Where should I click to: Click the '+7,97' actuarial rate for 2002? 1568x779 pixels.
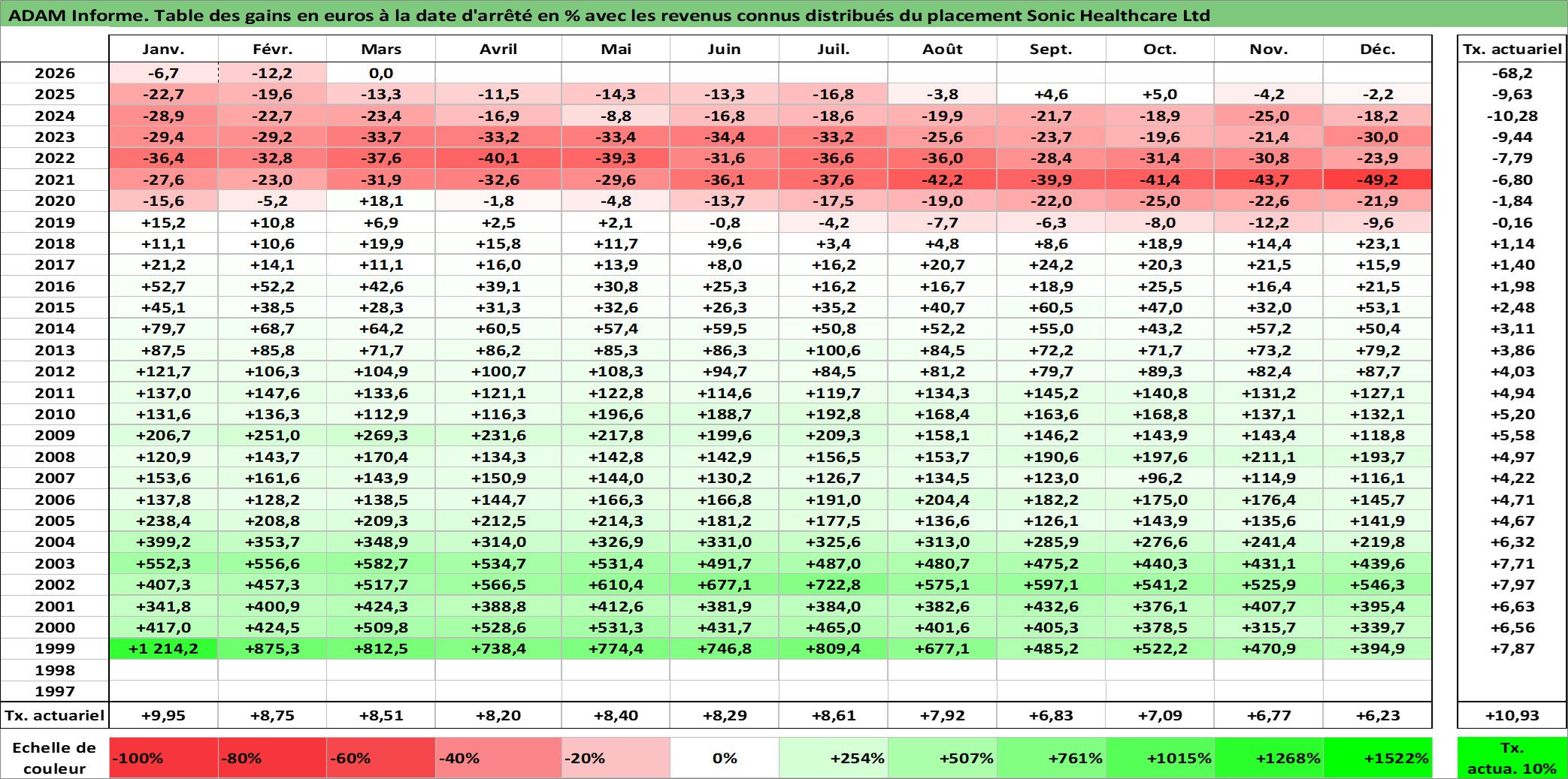[1512, 584]
